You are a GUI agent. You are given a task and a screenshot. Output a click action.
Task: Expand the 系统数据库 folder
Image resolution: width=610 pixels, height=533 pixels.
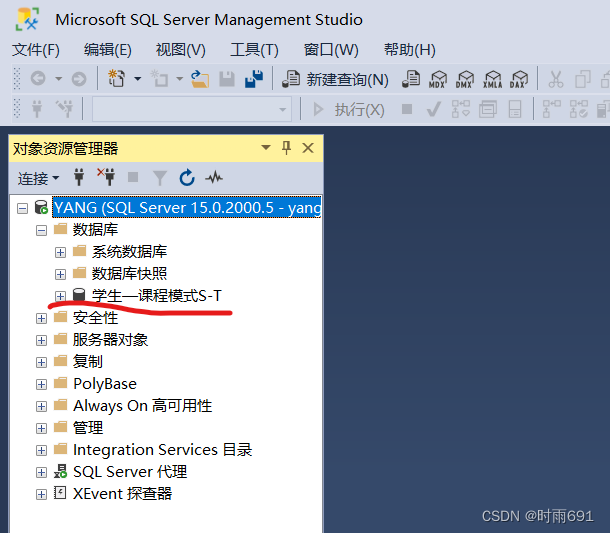tap(60, 252)
